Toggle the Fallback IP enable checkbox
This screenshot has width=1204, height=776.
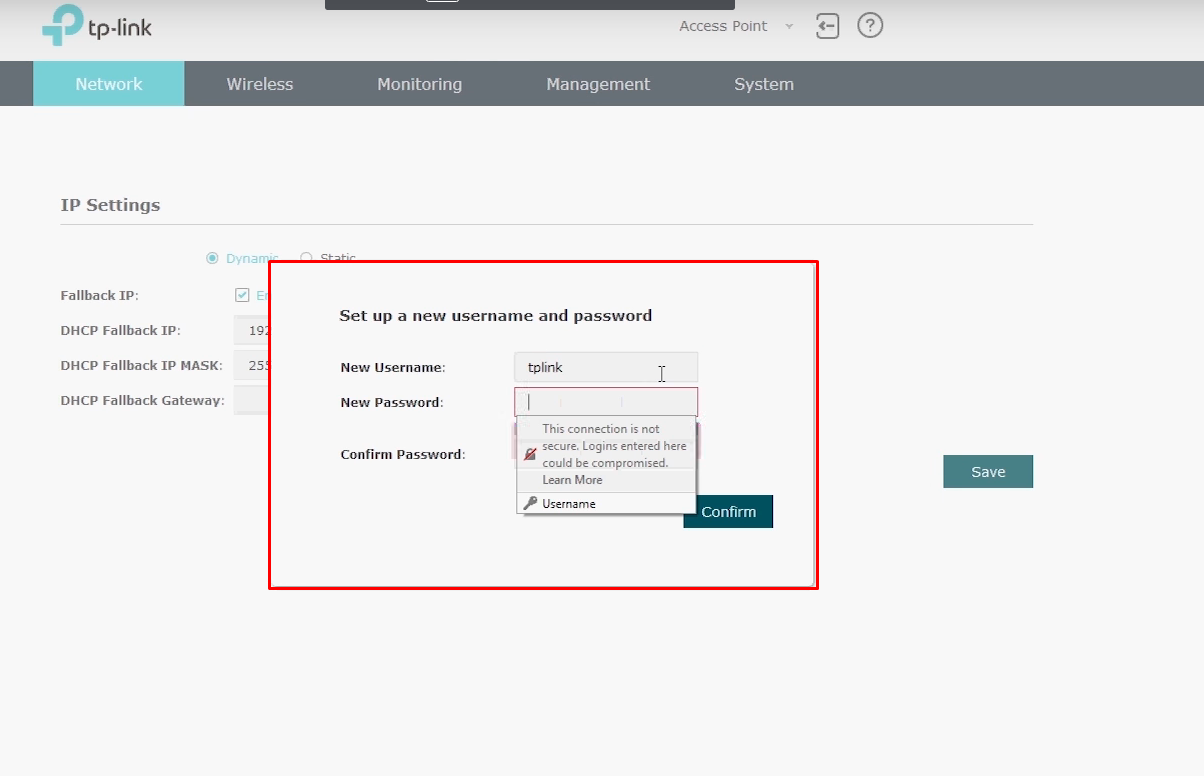pyautogui.click(x=242, y=295)
